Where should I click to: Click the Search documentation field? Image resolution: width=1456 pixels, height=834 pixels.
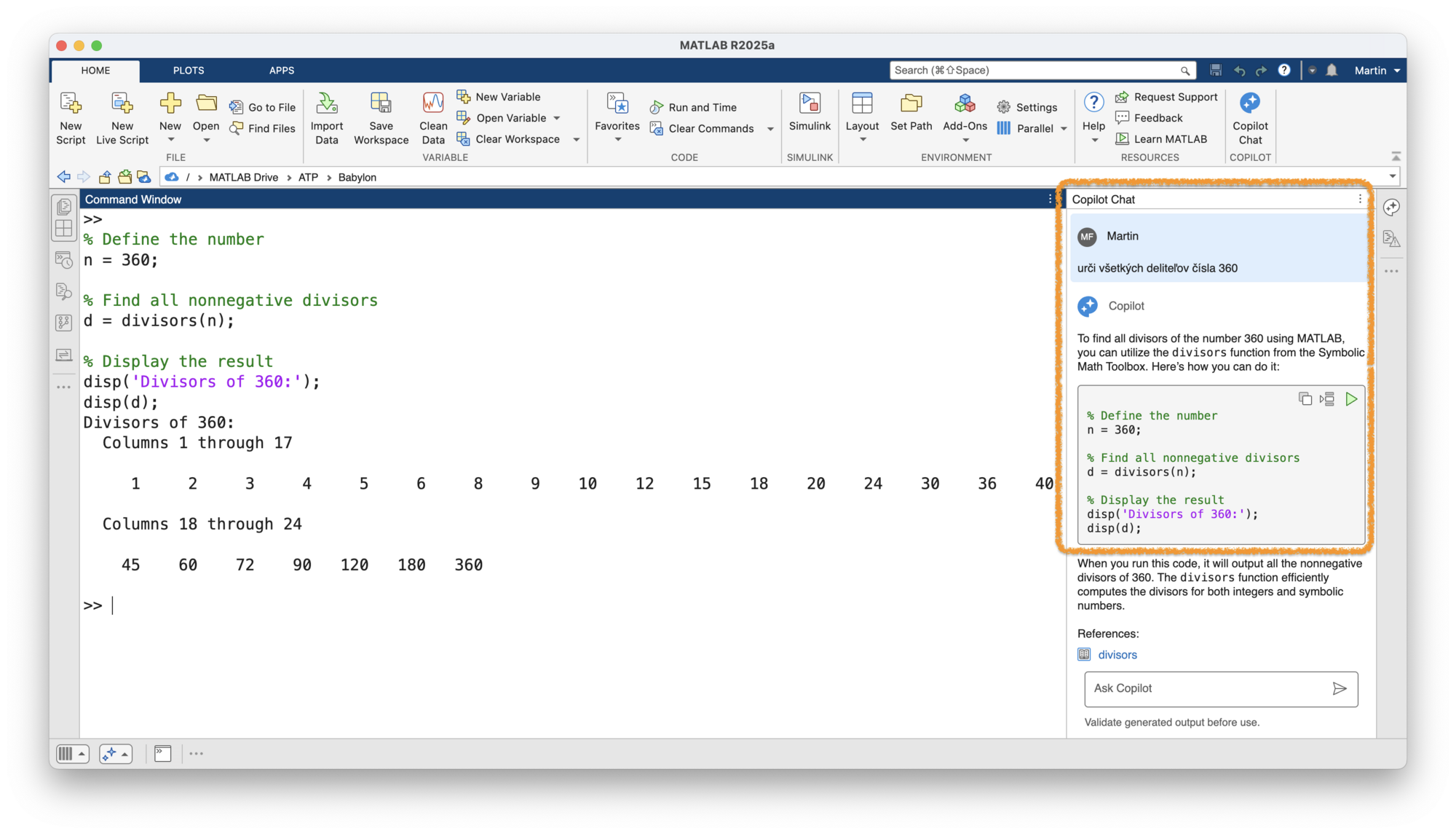click(x=1042, y=70)
